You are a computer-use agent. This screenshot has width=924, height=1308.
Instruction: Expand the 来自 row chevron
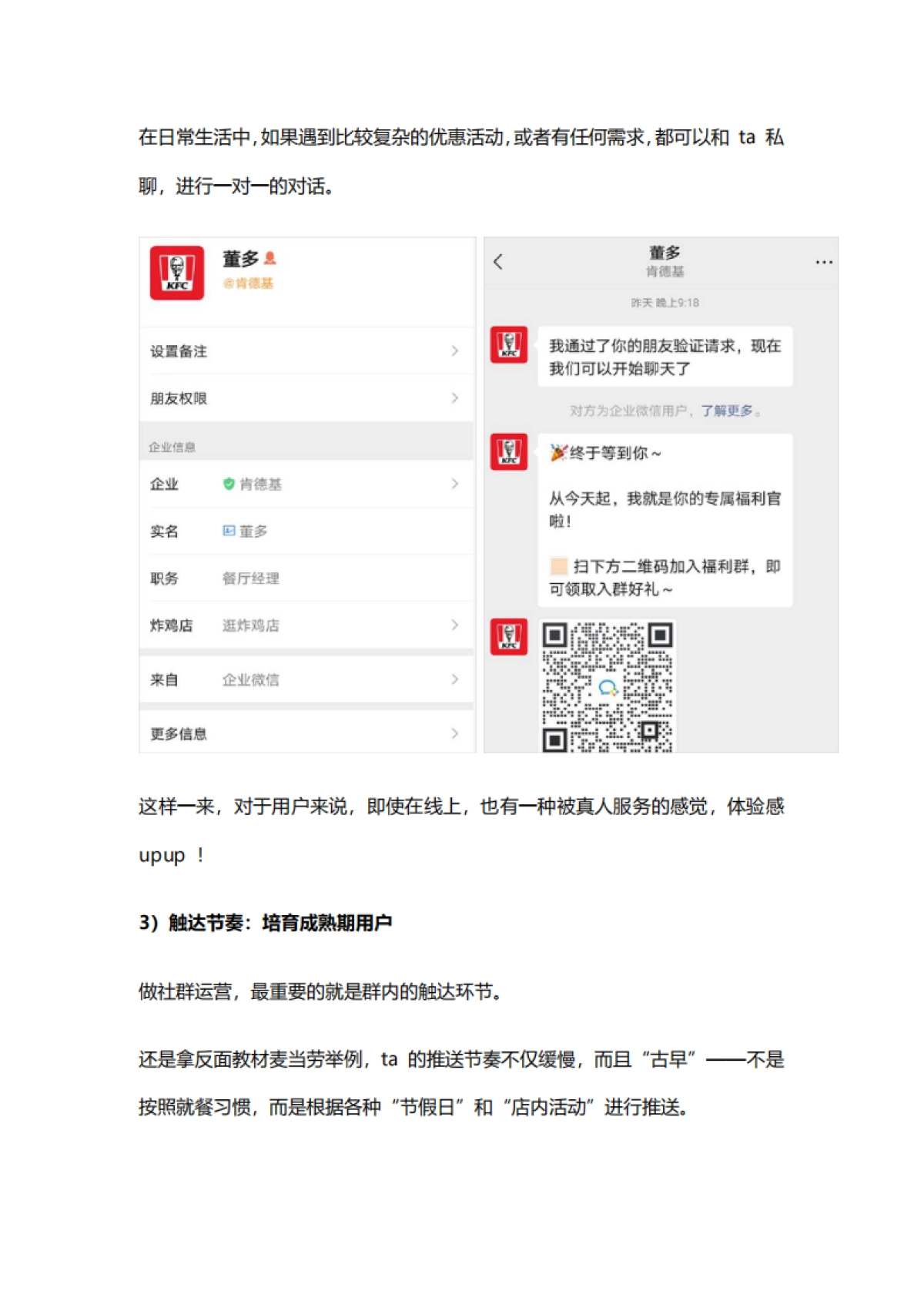point(455,679)
